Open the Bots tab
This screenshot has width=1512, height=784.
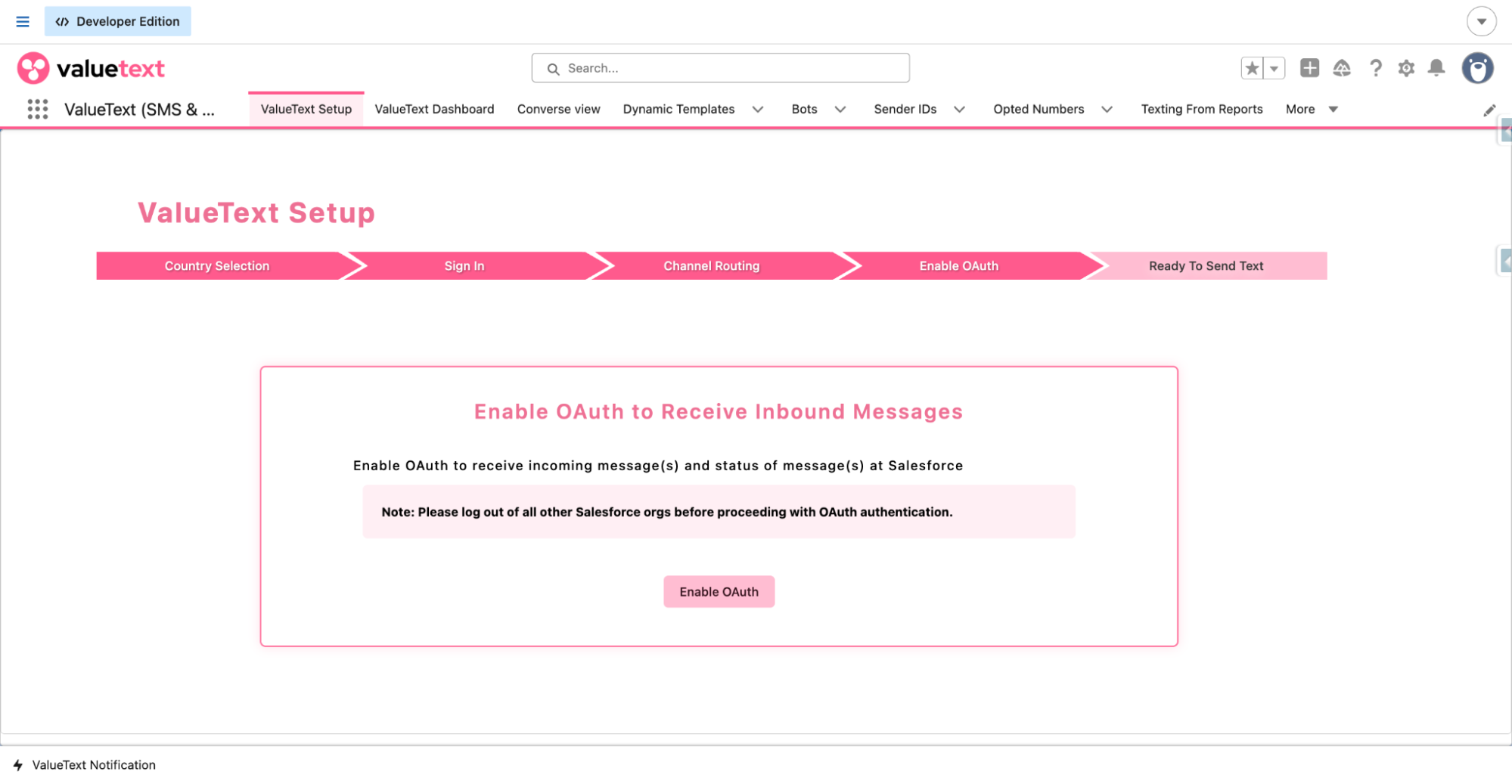coord(804,109)
